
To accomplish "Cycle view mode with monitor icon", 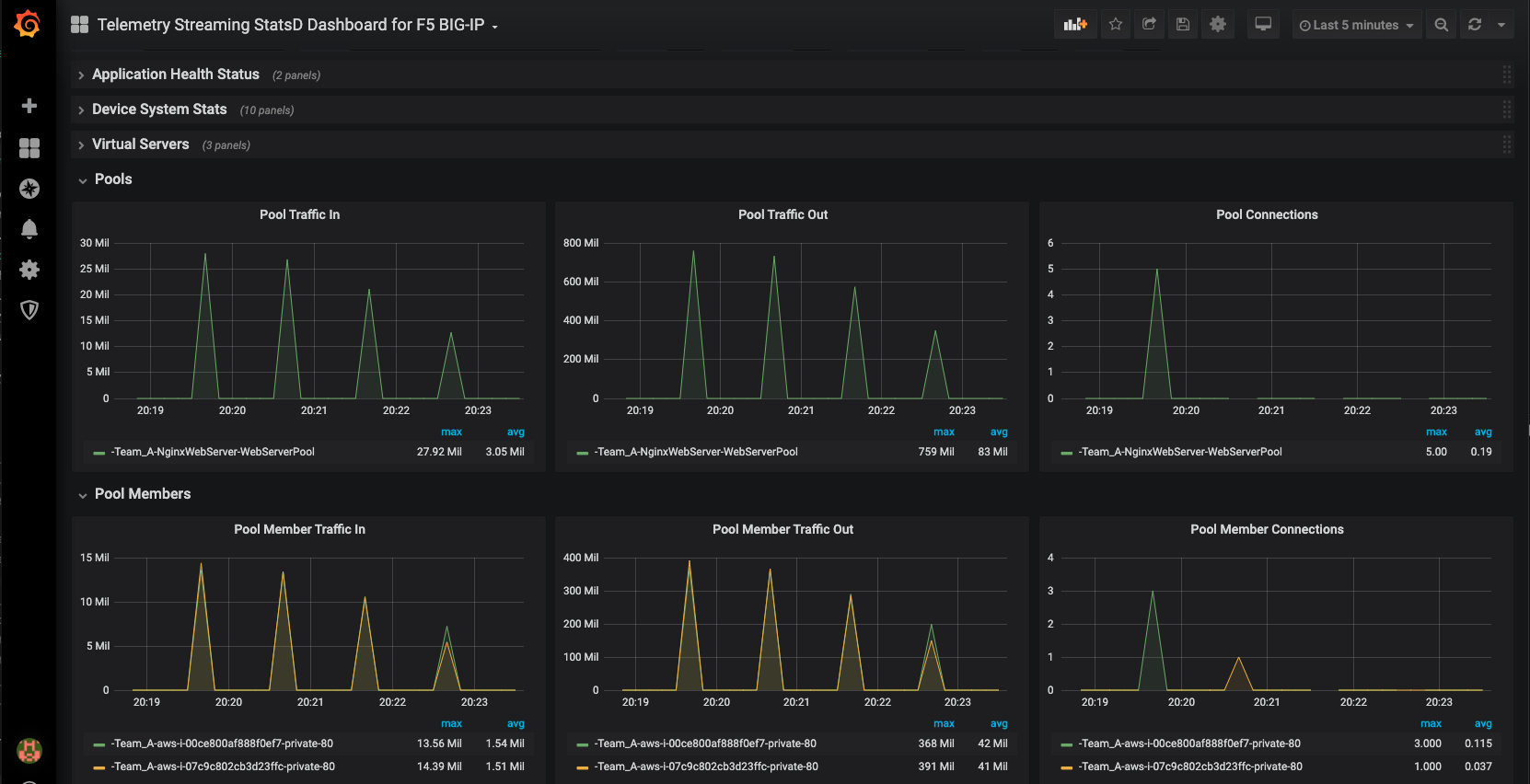I will click(x=1263, y=25).
